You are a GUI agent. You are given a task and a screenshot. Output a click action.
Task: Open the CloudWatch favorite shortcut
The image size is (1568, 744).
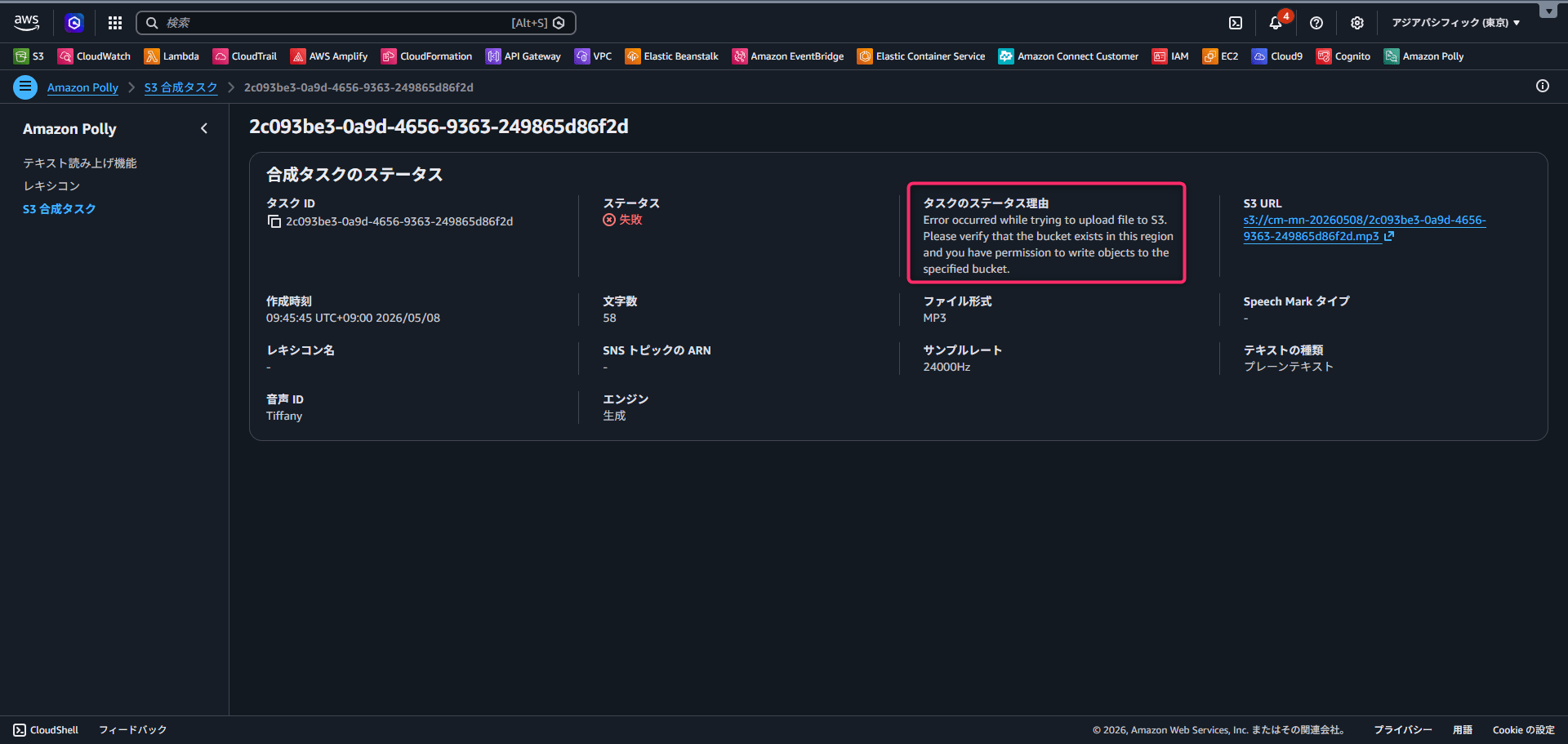click(x=94, y=56)
